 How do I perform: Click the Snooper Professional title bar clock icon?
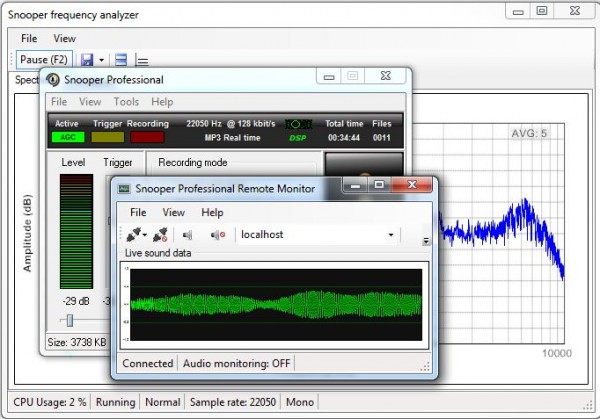point(53,80)
